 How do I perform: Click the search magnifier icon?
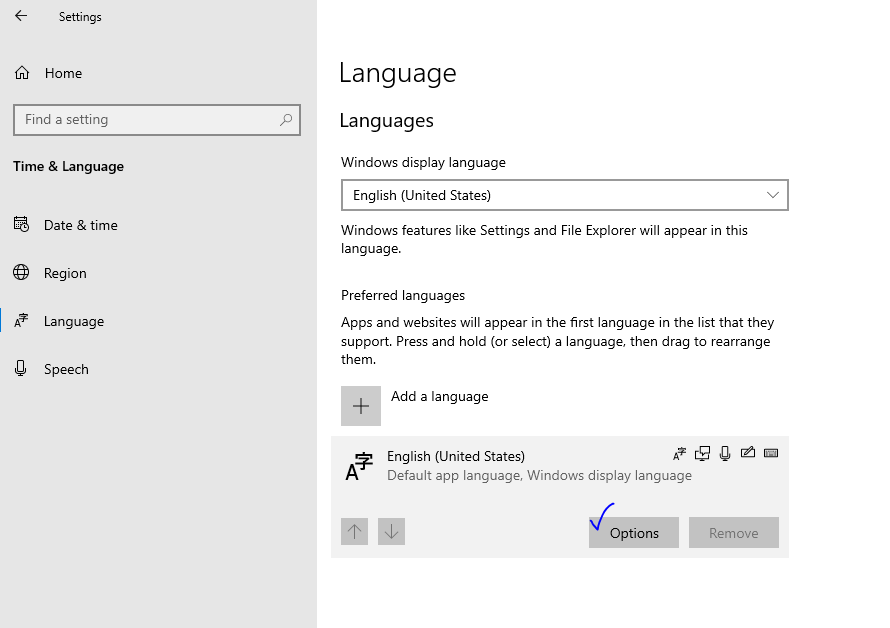pyautogui.click(x=286, y=120)
